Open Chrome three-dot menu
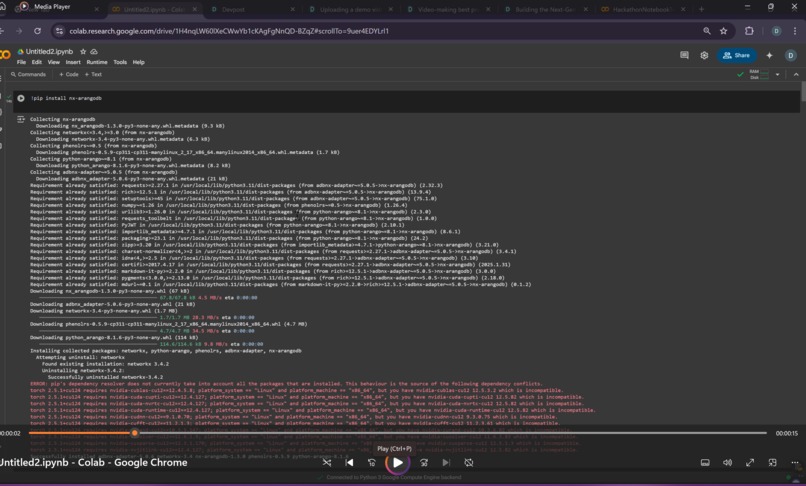This screenshot has width=806, height=486. [796, 31]
